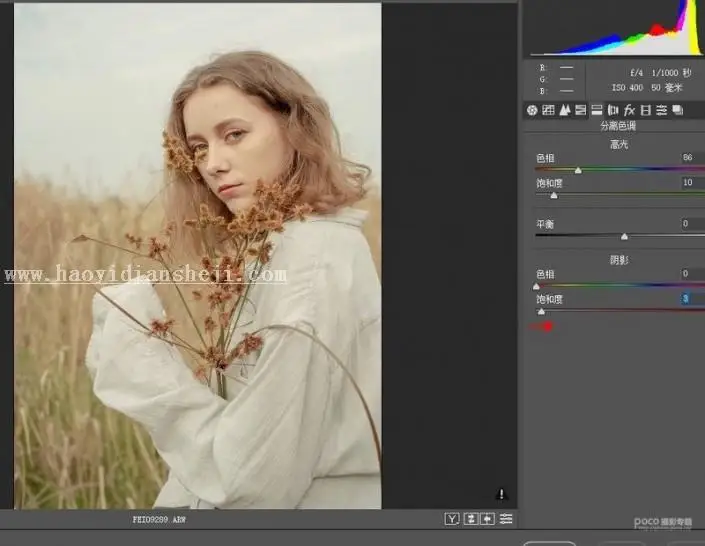Open the Snapshots panel icon

pos(678,110)
